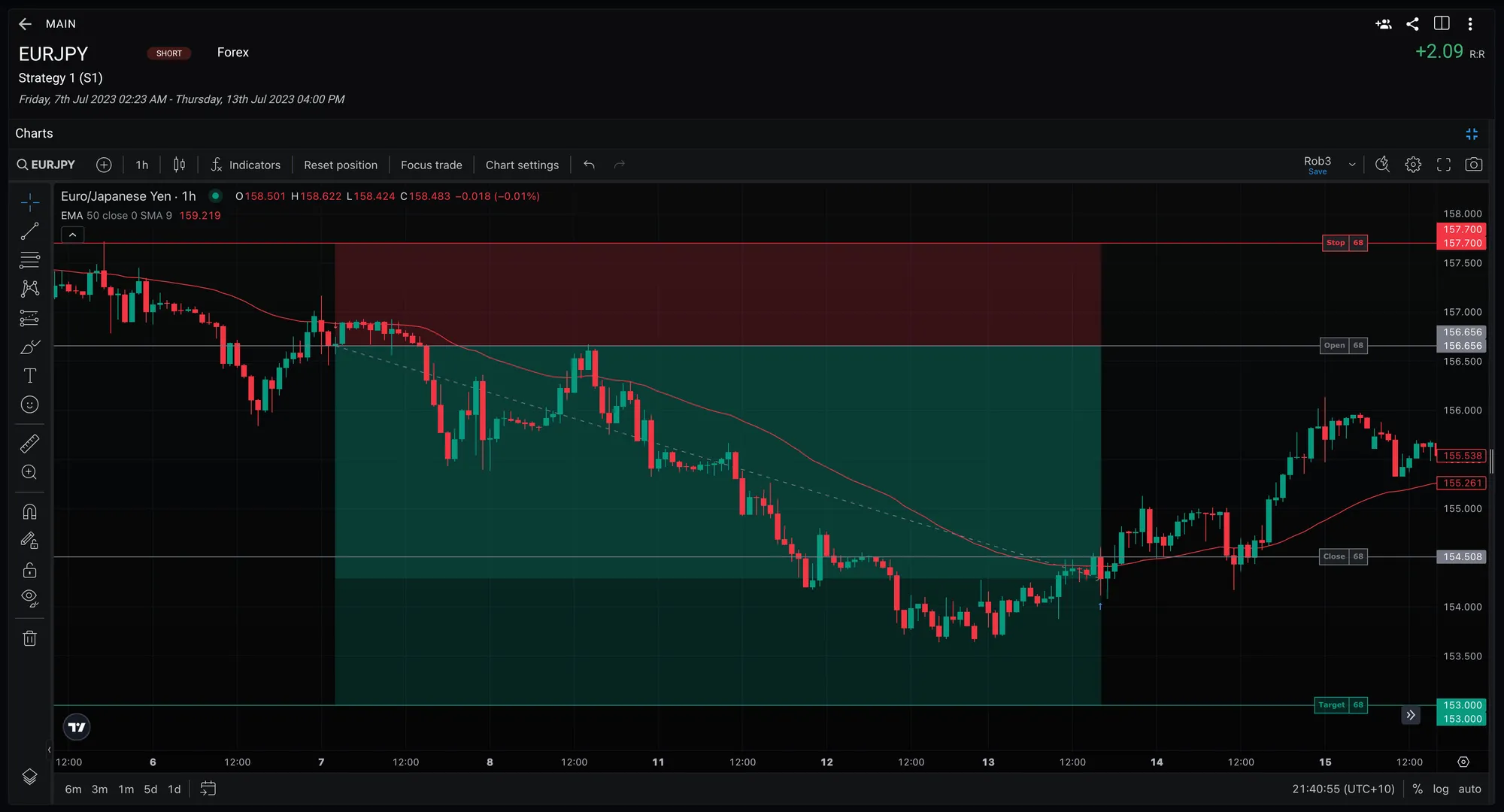Select the ruler measure tool
The image size is (1504, 812).
click(x=30, y=444)
